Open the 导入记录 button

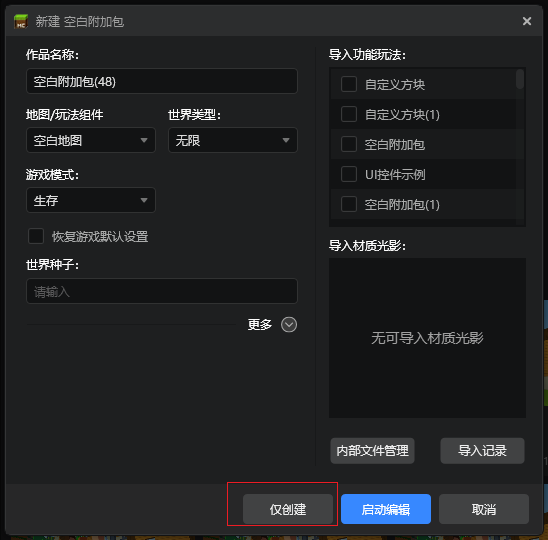pos(482,451)
